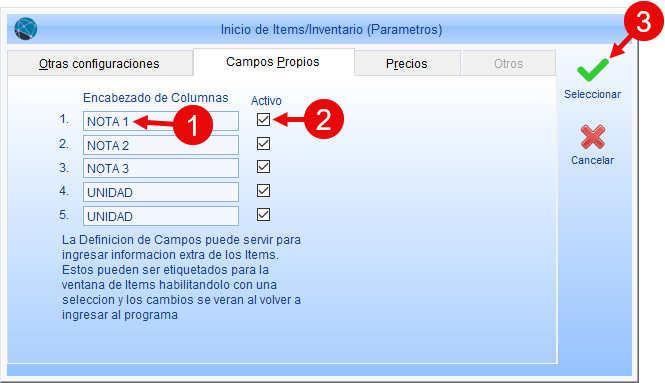The height and width of the screenshot is (383, 665).
Task: Disable the Activo checkbox on row 4
Action: point(263,190)
